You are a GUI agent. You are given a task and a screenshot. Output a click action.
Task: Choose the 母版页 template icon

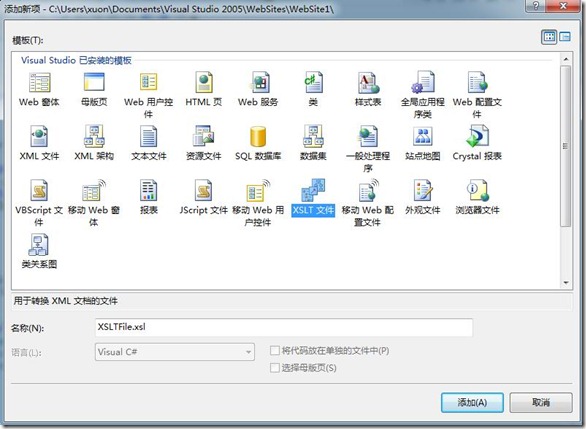click(94, 82)
